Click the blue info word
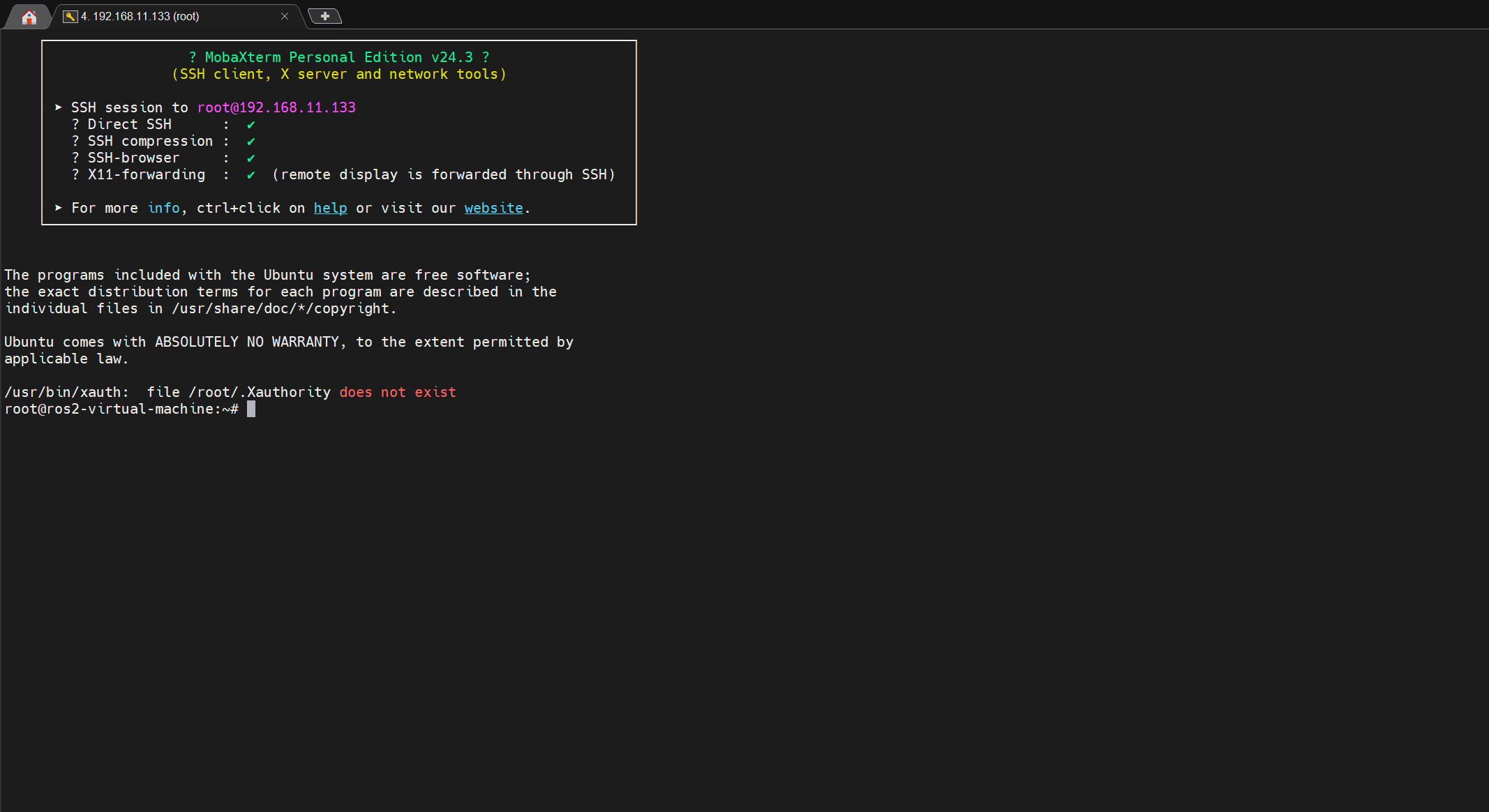The height and width of the screenshot is (812, 1489). [163, 208]
